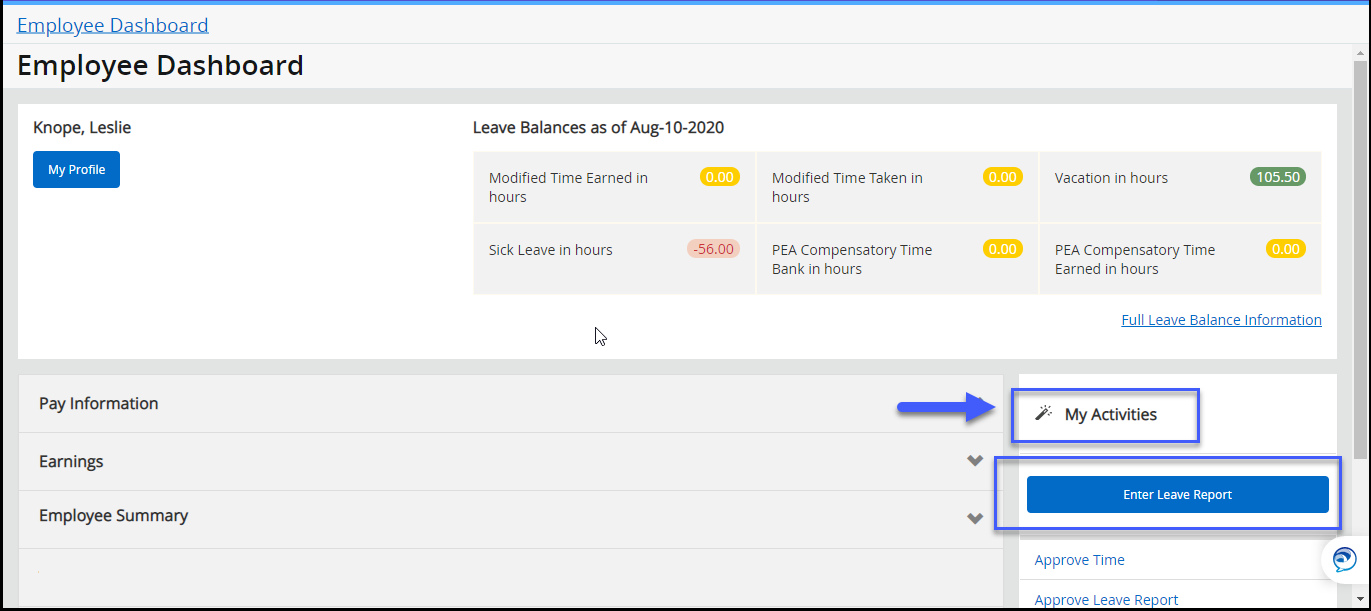Open Full Leave Balance Information
1371x611 pixels.
click(1221, 319)
